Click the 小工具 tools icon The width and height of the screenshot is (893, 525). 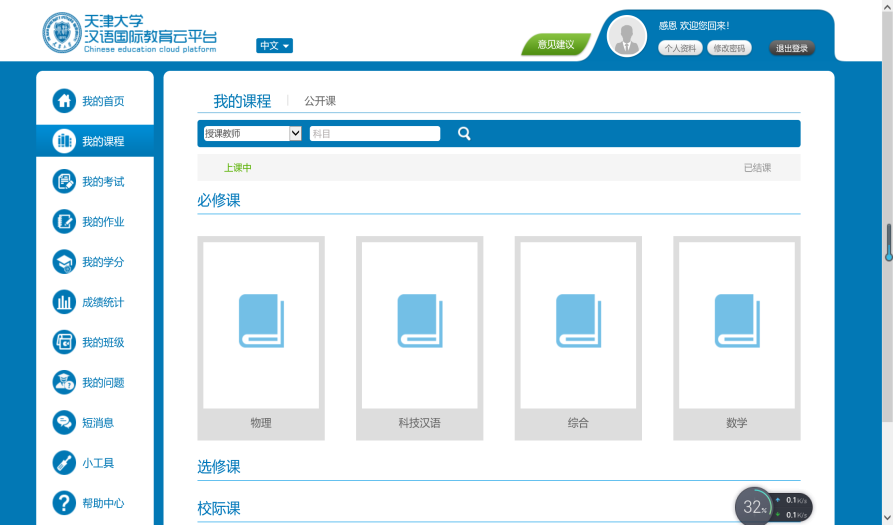[64, 463]
